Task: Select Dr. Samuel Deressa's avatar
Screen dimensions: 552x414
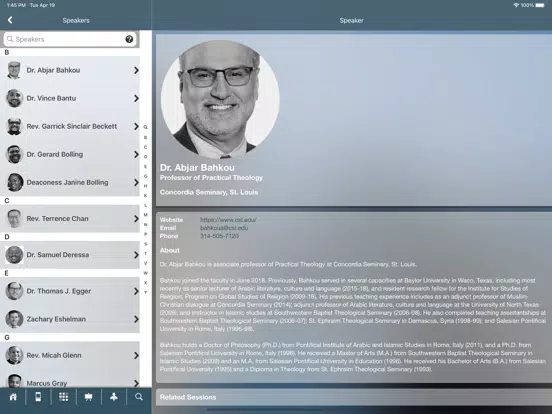Action: coord(14,255)
